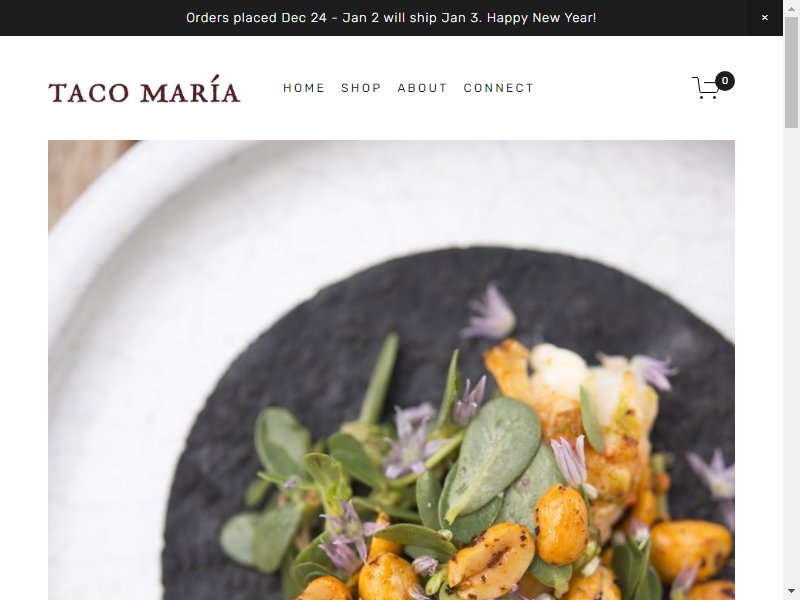Click the taco hero photo
Viewport: 800px width, 600px height.
pyautogui.click(x=391, y=370)
